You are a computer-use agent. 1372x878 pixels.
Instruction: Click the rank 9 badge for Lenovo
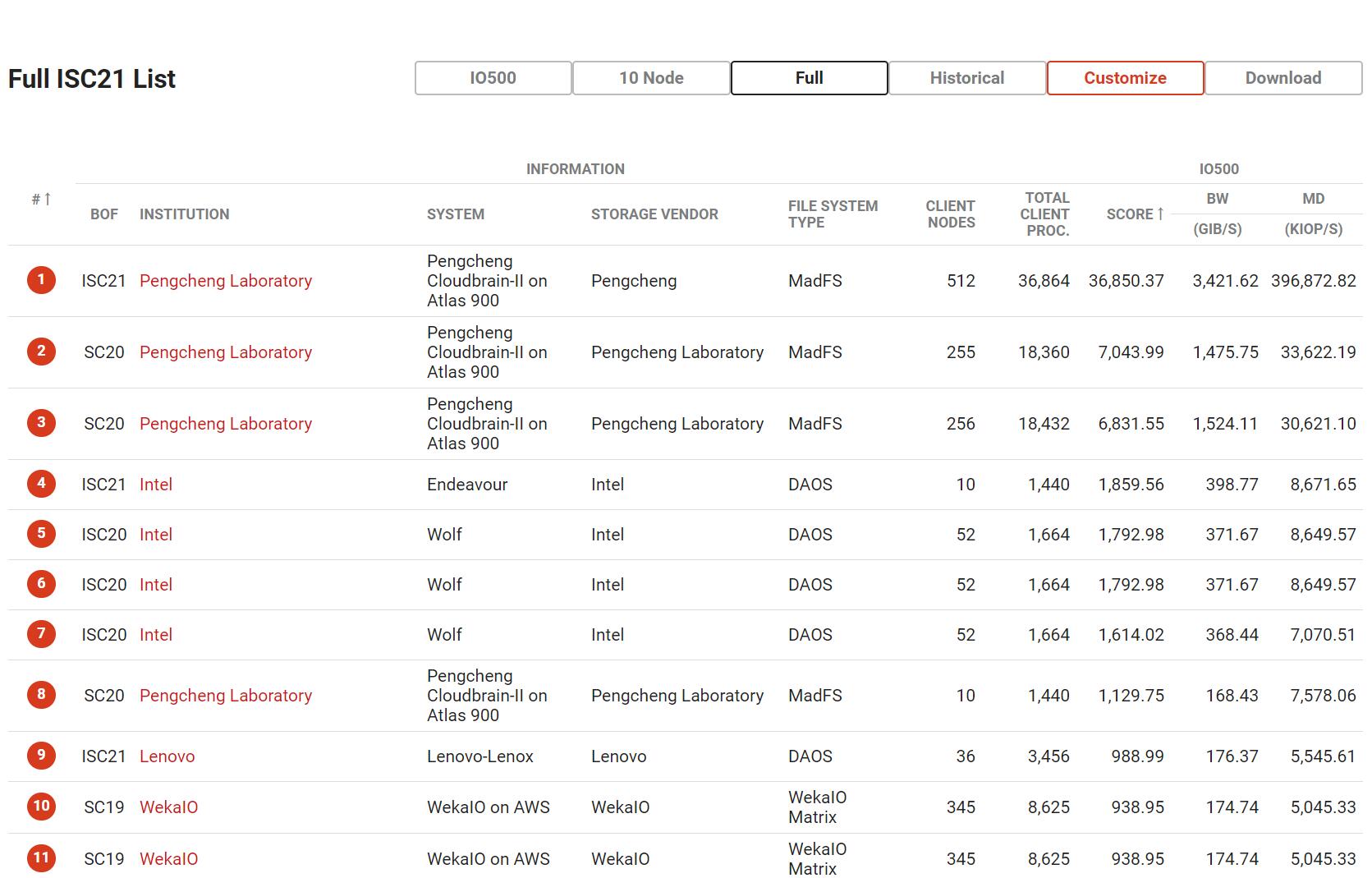41,756
